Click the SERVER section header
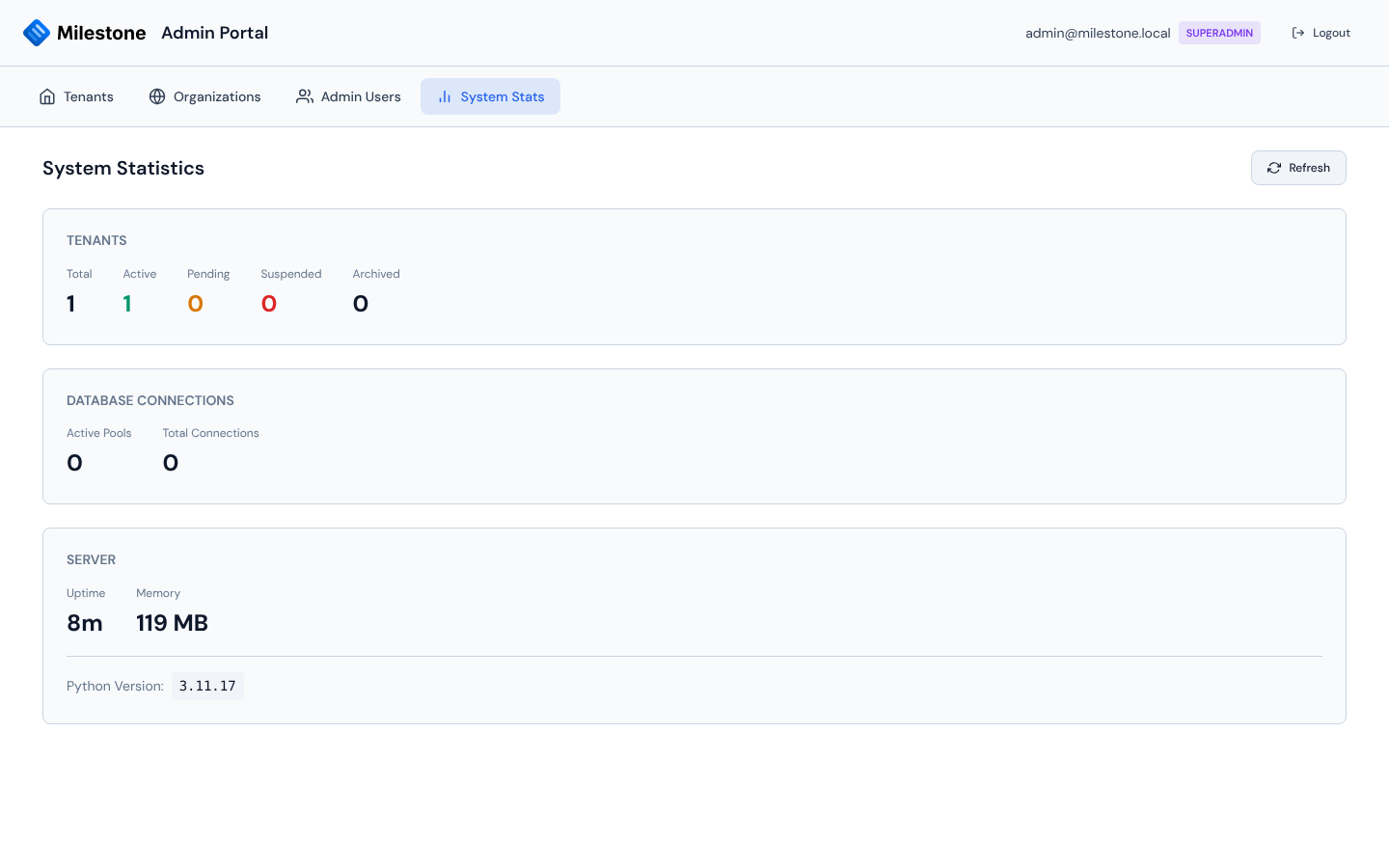This screenshot has height=868, width=1389. tap(92, 559)
